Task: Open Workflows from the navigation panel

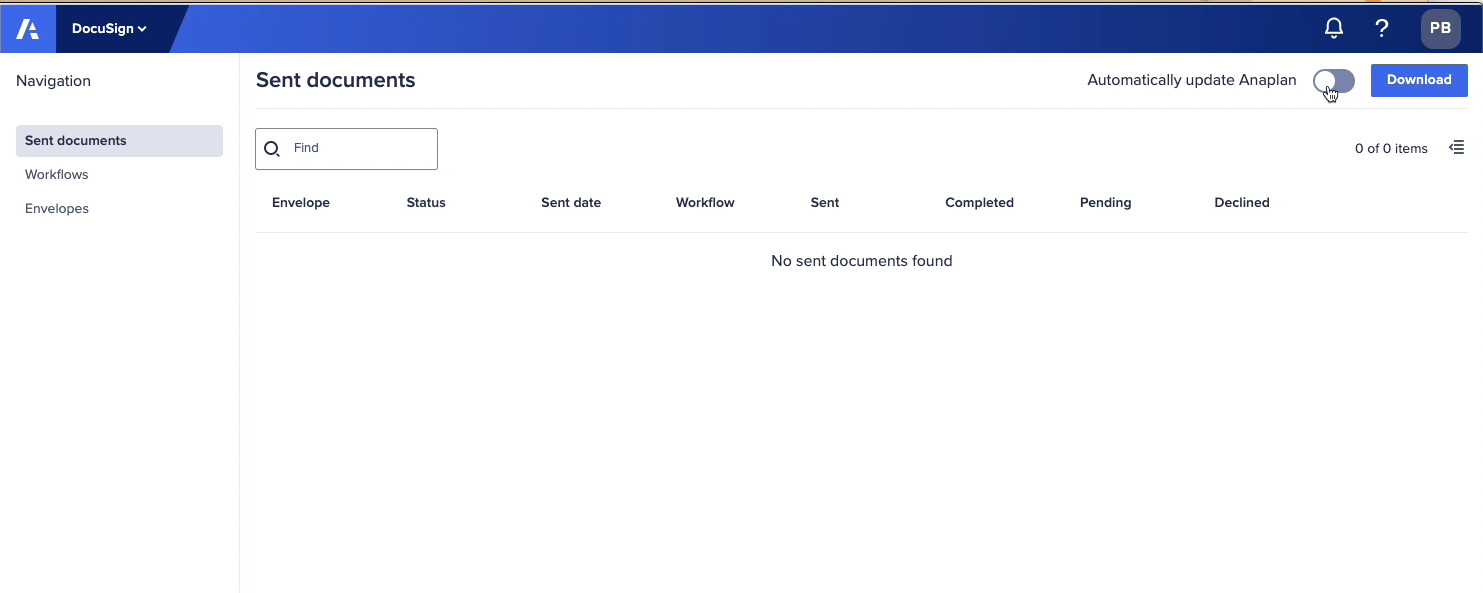Action: (x=56, y=174)
